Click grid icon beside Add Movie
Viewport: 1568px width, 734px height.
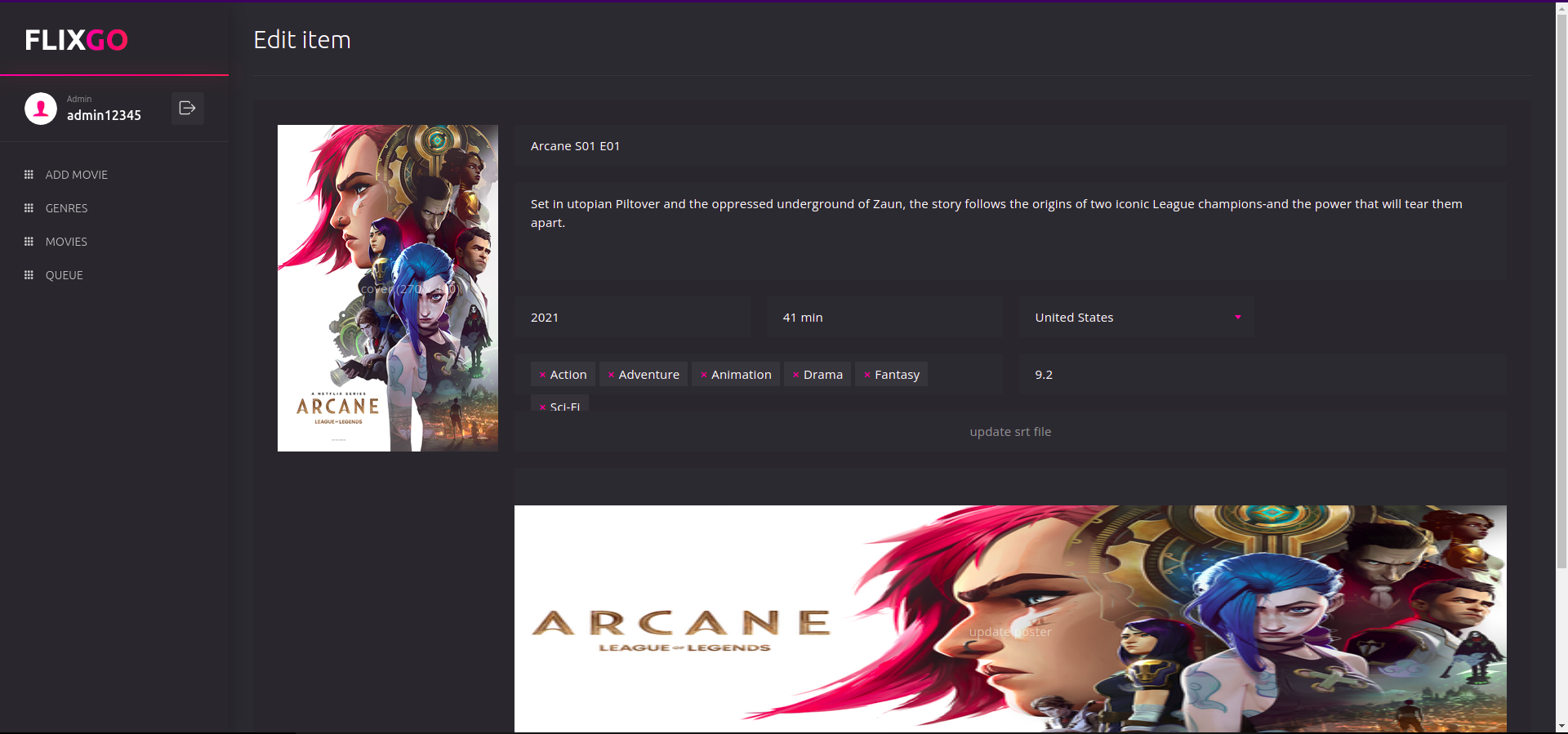tap(29, 175)
